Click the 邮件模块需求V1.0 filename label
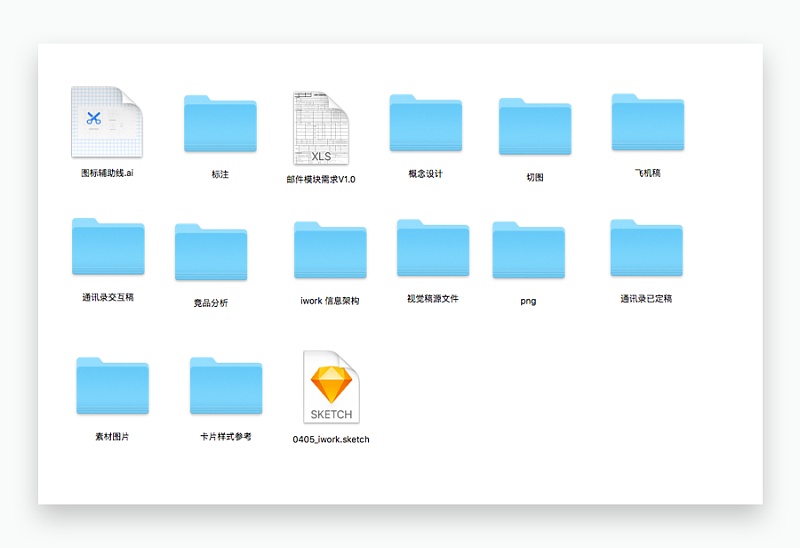The width and height of the screenshot is (800, 548). (320, 180)
